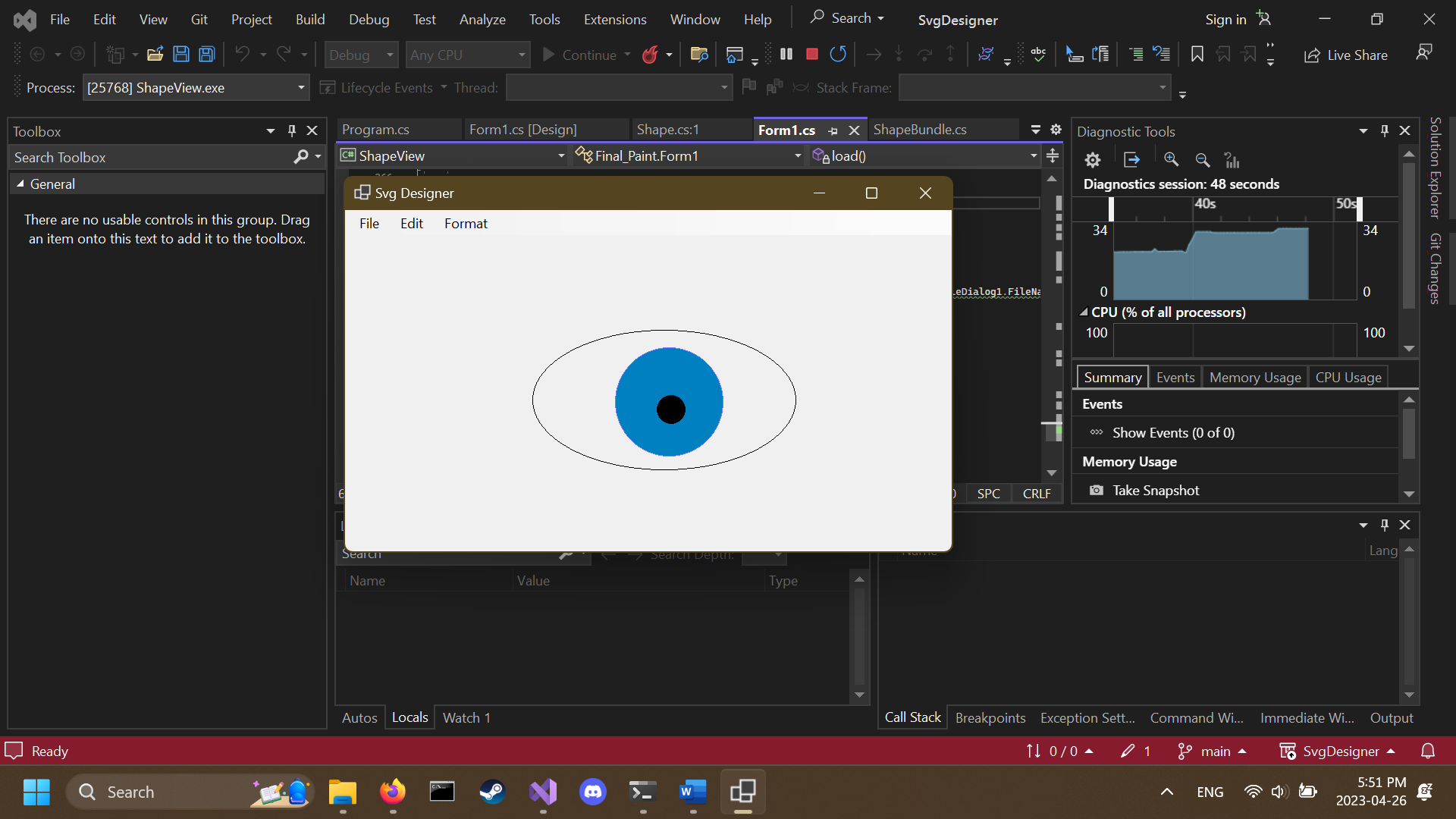This screenshot has height=819, width=1456.
Task: Pin the Form1.cs document tab
Action: pos(833,130)
